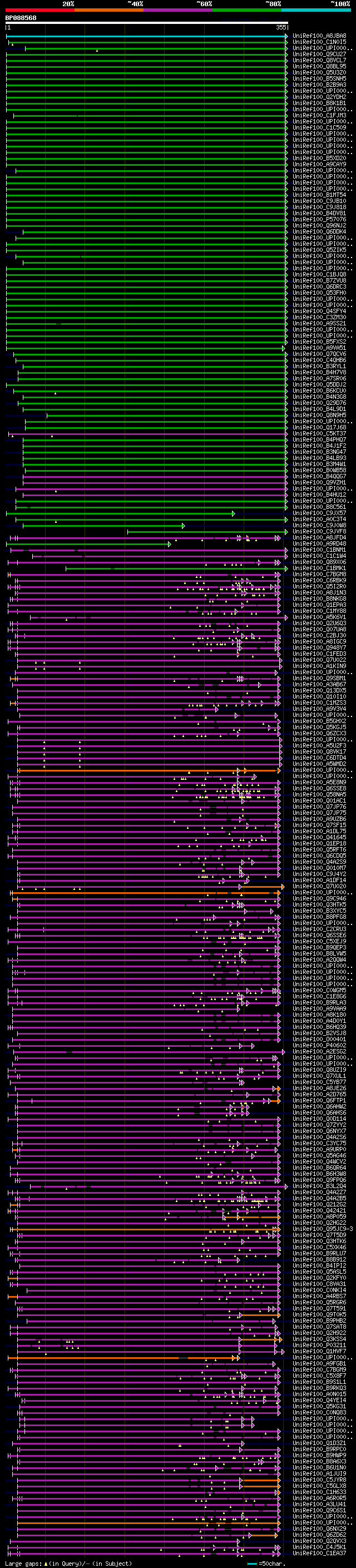Click the UniRef100_Q6DDK4 entry
Viewport: 356px width, 1568px height.
[x=319, y=231]
